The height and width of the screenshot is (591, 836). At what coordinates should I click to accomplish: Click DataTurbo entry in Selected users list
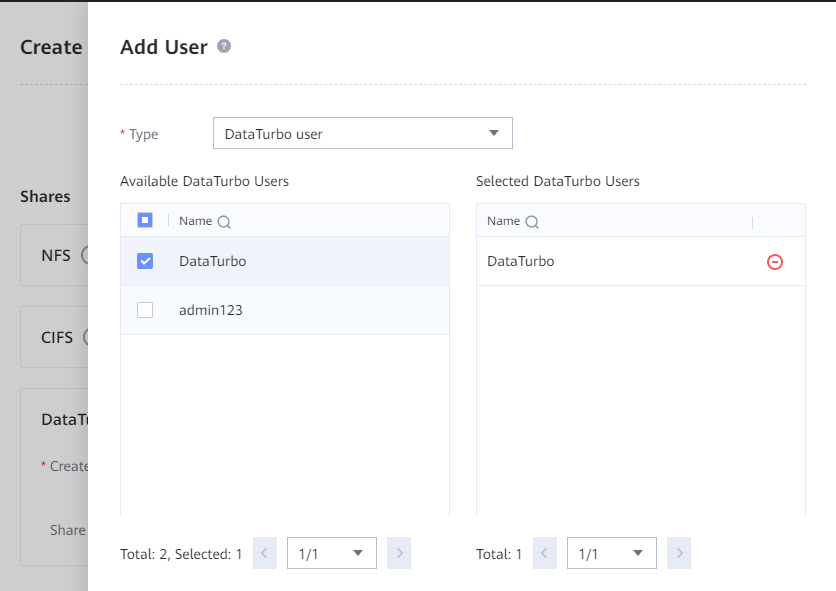520,261
